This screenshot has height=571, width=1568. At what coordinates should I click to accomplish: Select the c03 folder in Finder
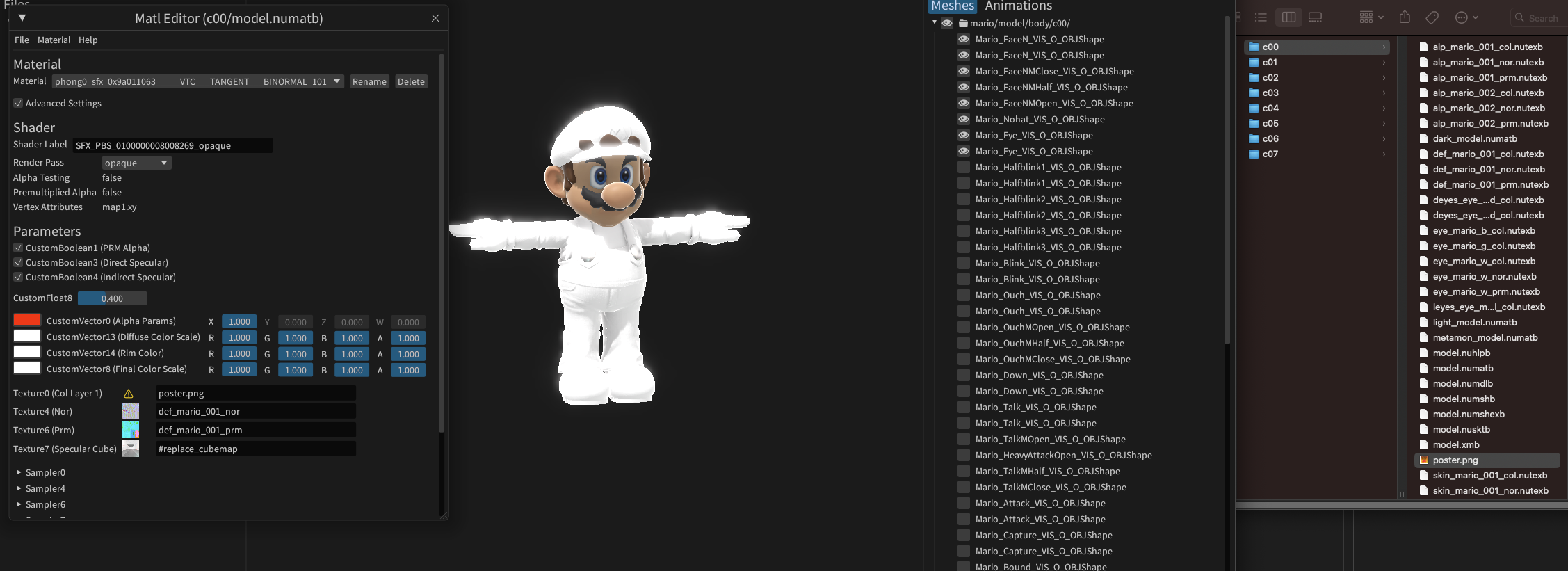coord(1316,93)
